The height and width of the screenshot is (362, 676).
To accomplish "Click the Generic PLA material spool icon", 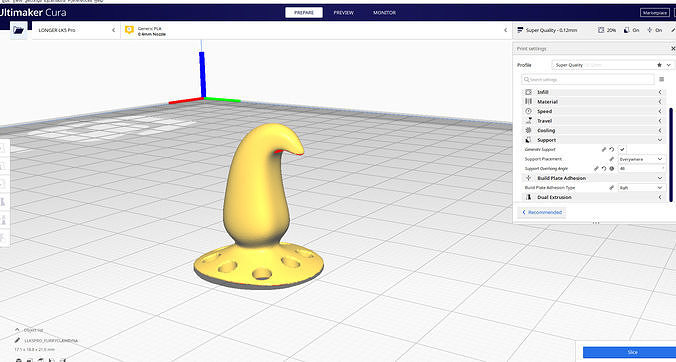I will pyautogui.click(x=129, y=30).
